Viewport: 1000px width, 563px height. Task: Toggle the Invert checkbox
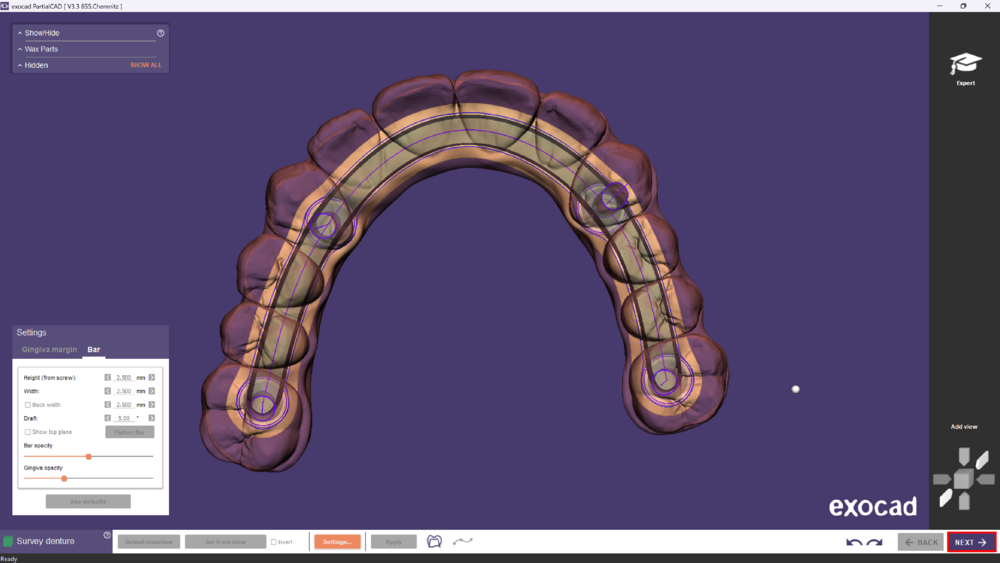pos(274,542)
